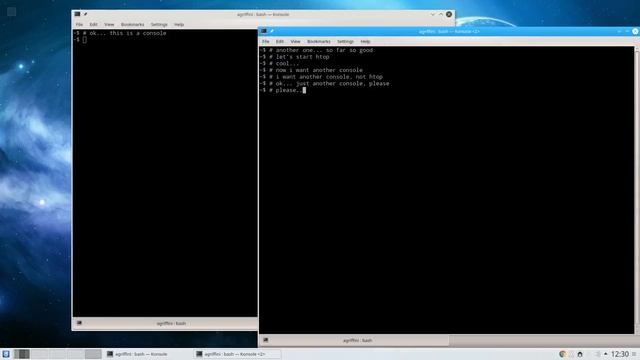The height and width of the screenshot is (360, 640).
Task: Select the bash tab in back Konsole window
Action: point(165,323)
